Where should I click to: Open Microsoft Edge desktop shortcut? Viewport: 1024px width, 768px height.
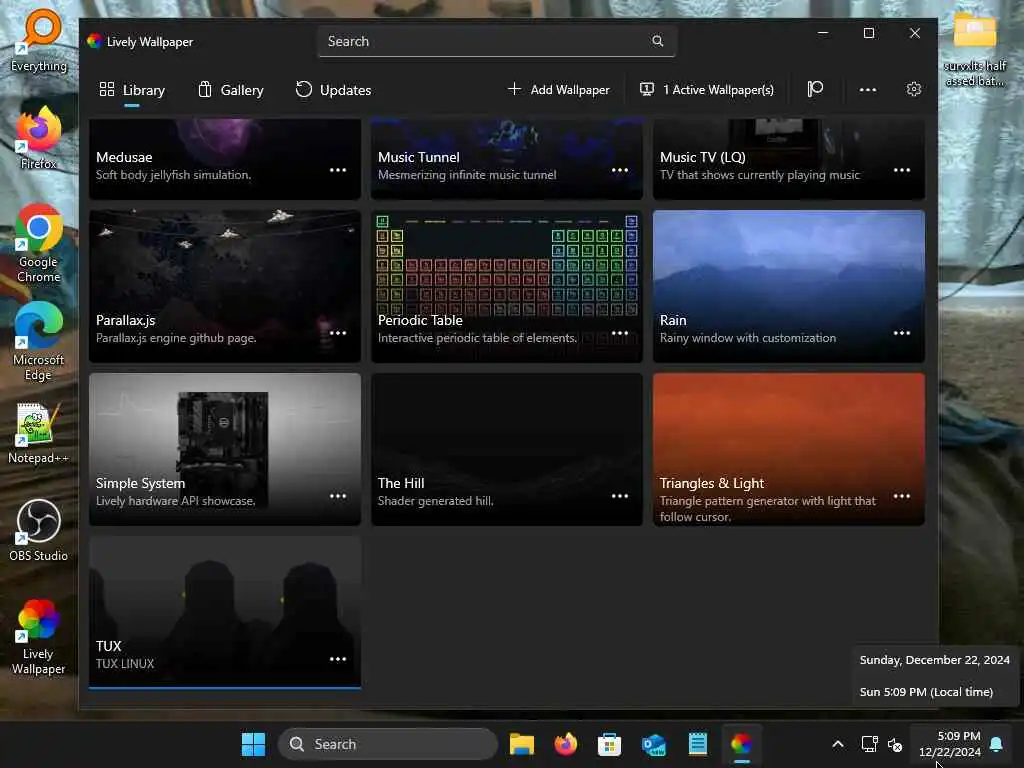(x=38, y=342)
